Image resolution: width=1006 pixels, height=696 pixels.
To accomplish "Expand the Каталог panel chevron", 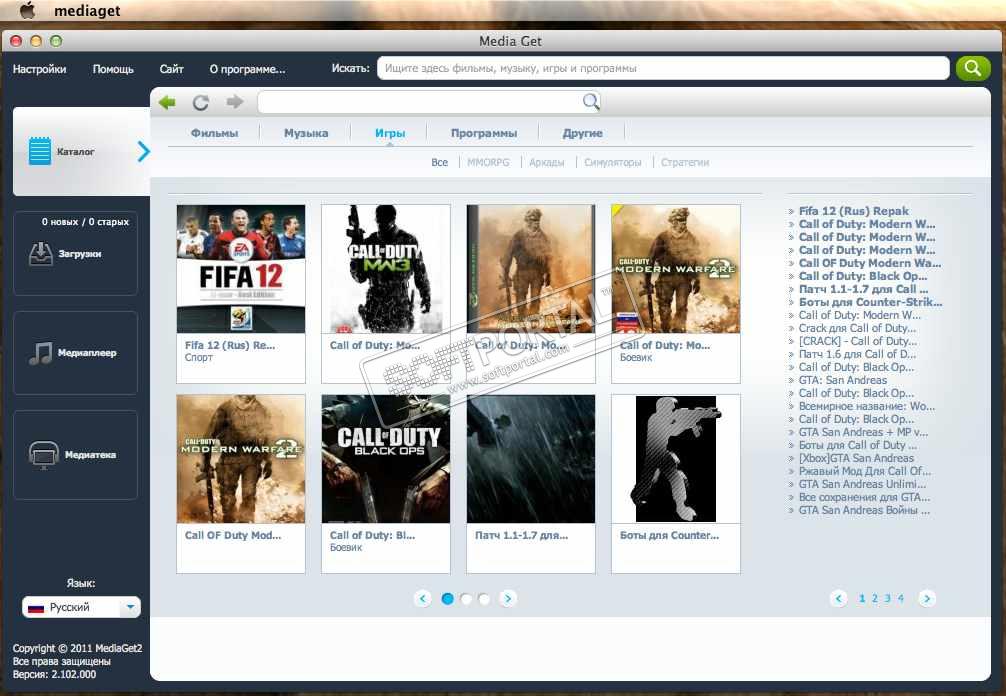I will pyautogui.click(x=144, y=151).
